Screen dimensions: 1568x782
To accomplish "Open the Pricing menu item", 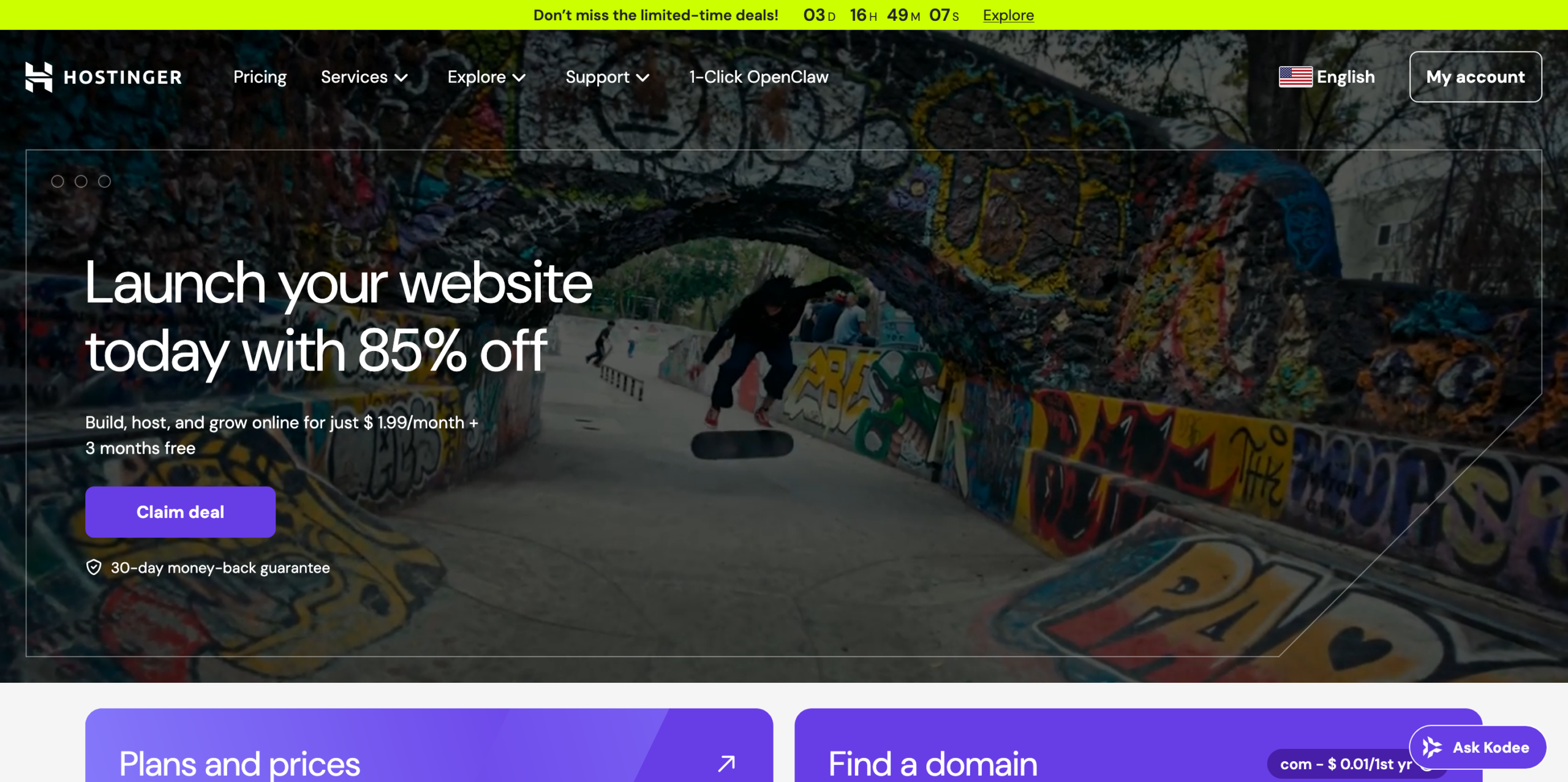I will (x=260, y=77).
